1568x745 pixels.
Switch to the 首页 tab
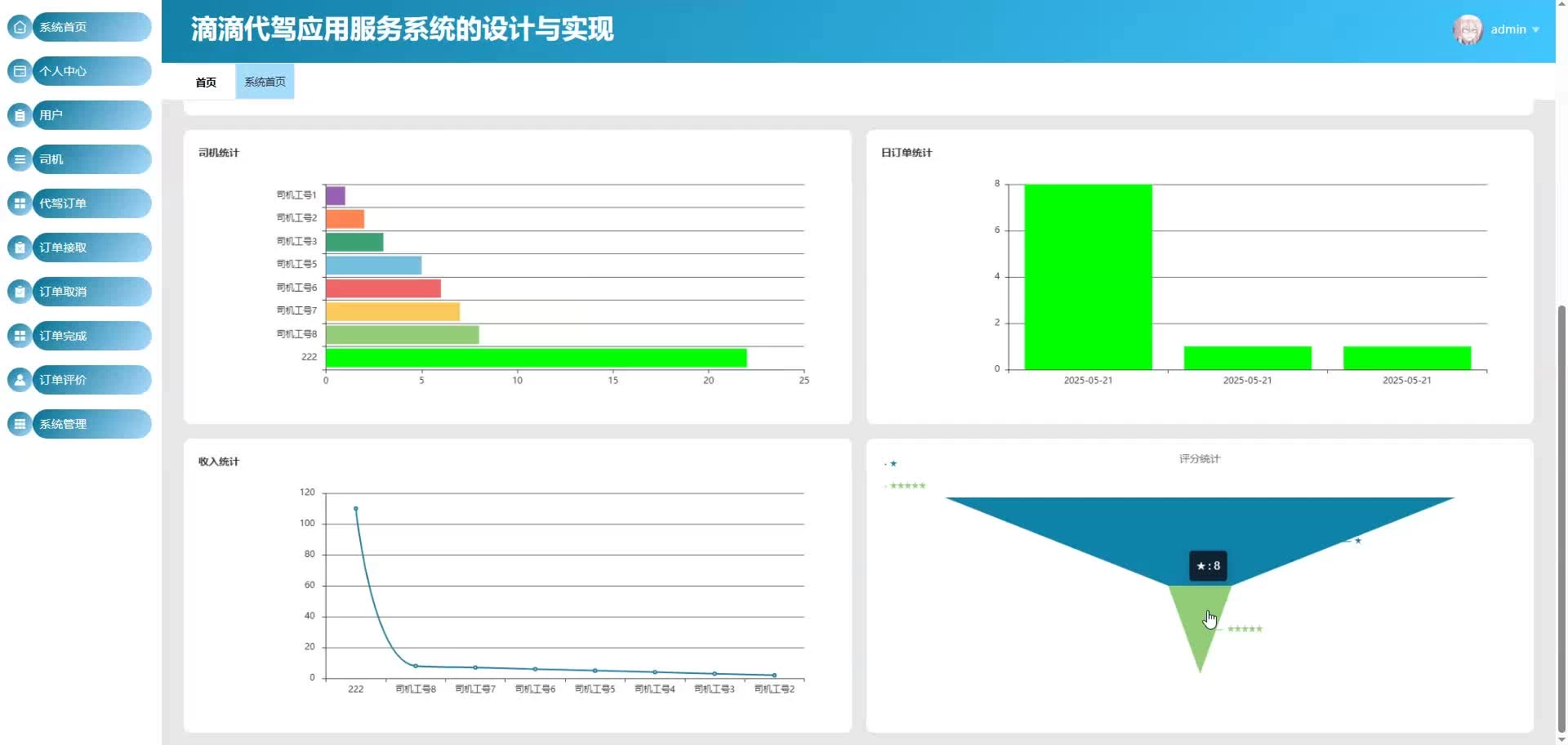pos(206,82)
